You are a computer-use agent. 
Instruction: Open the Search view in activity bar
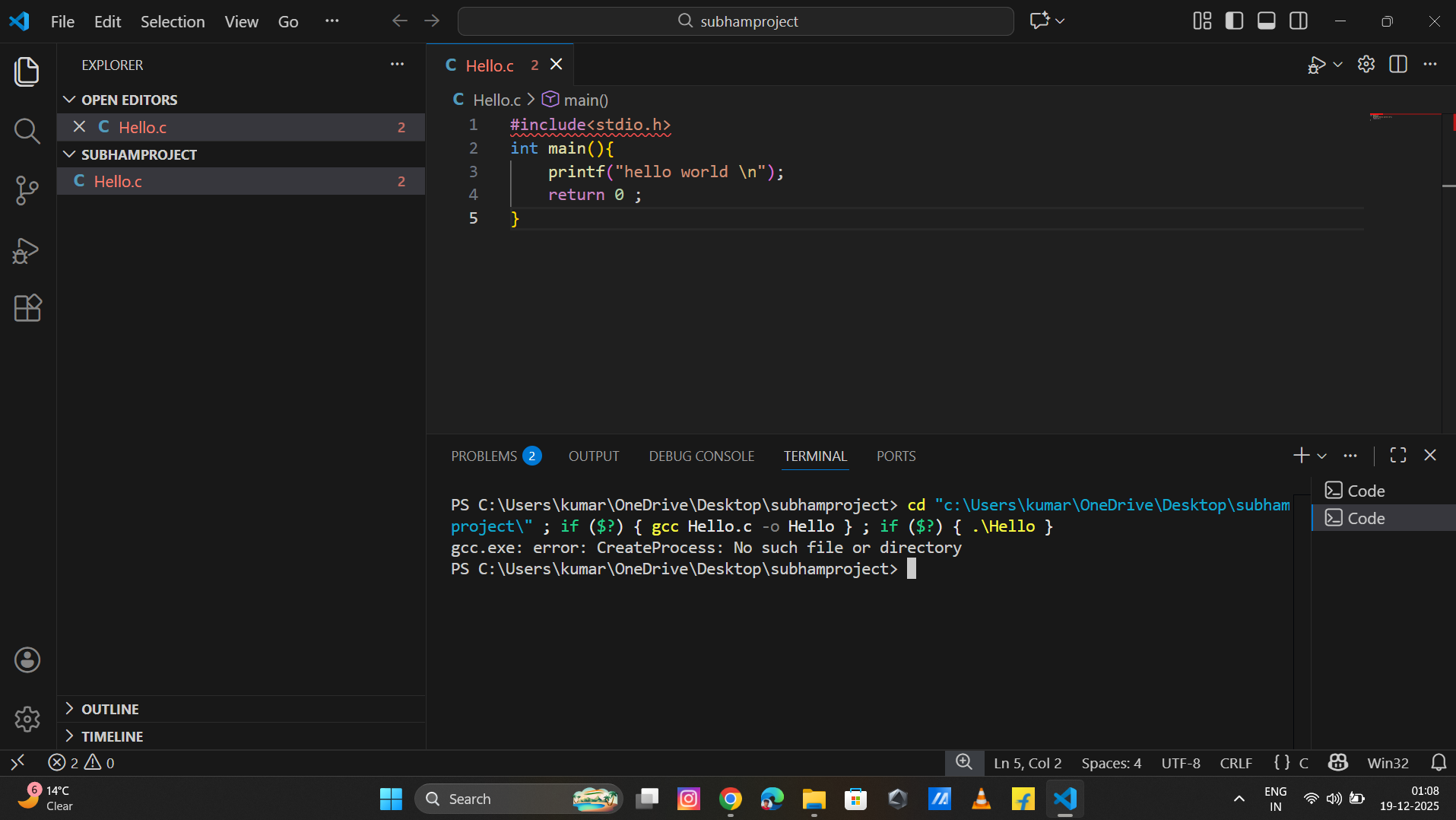pos(27,131)
